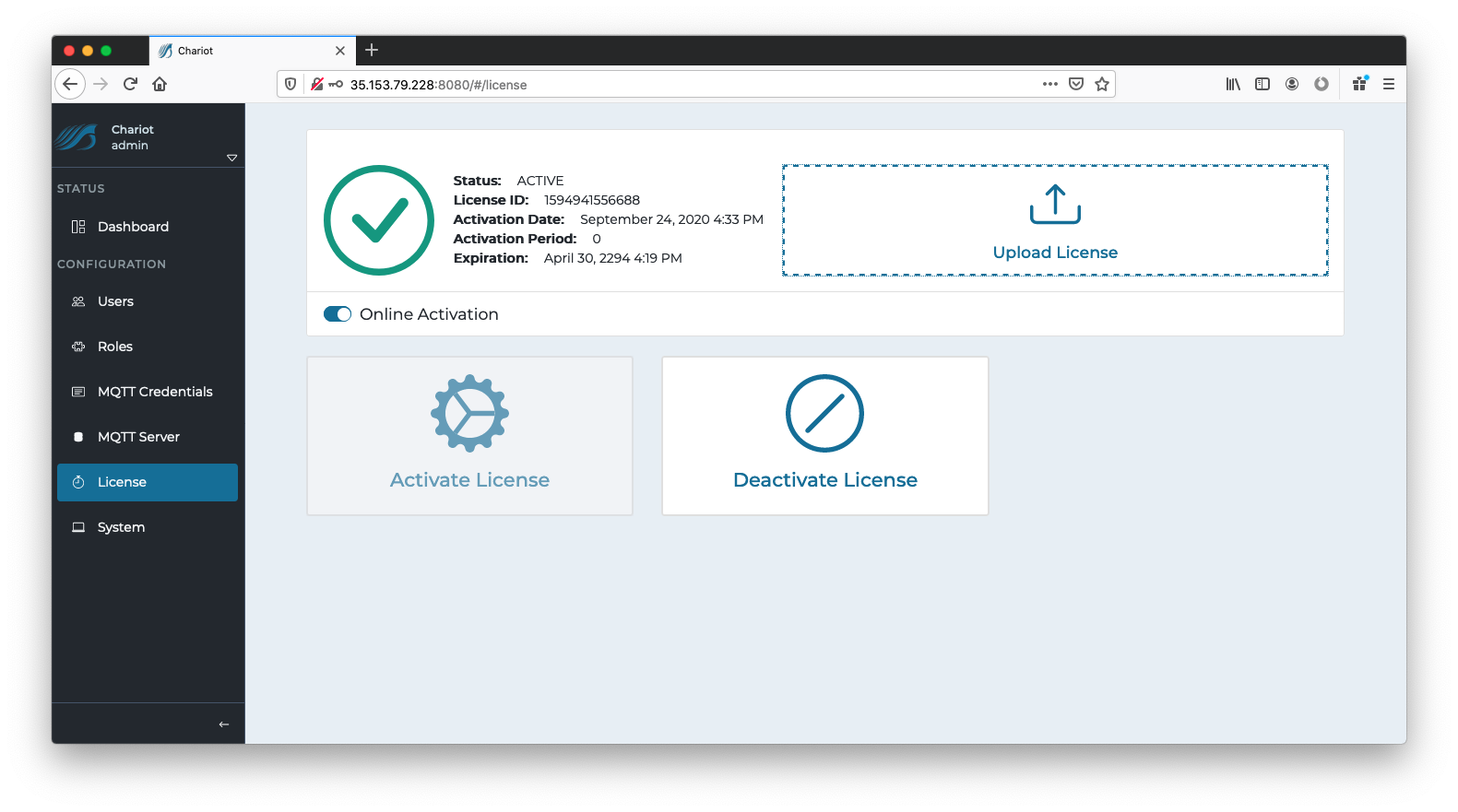
Task: Collapse the sidebar with the left arrow
Action: [x=224, y=724]
